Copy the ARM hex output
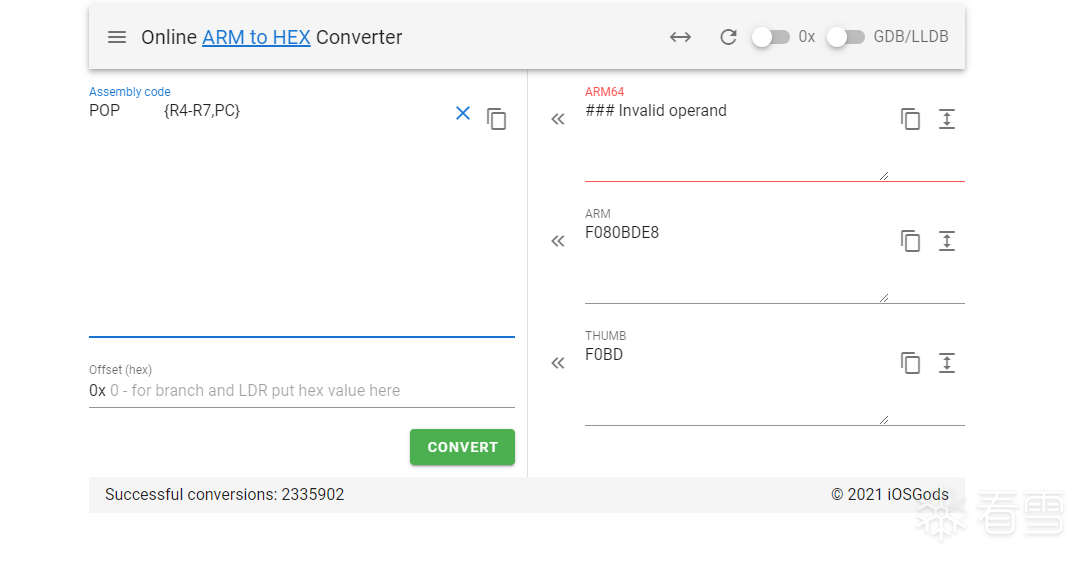This screenshot has height=565, width=1086. pyautogui.click(x=910, y=241)
